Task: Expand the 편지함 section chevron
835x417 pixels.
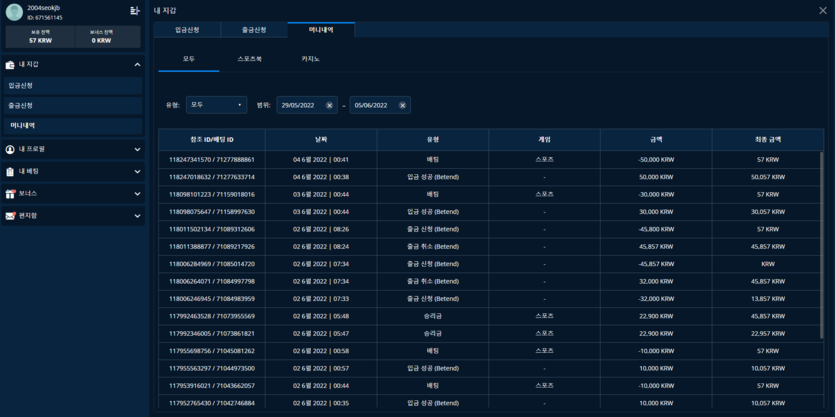Action: click(137, 216)
